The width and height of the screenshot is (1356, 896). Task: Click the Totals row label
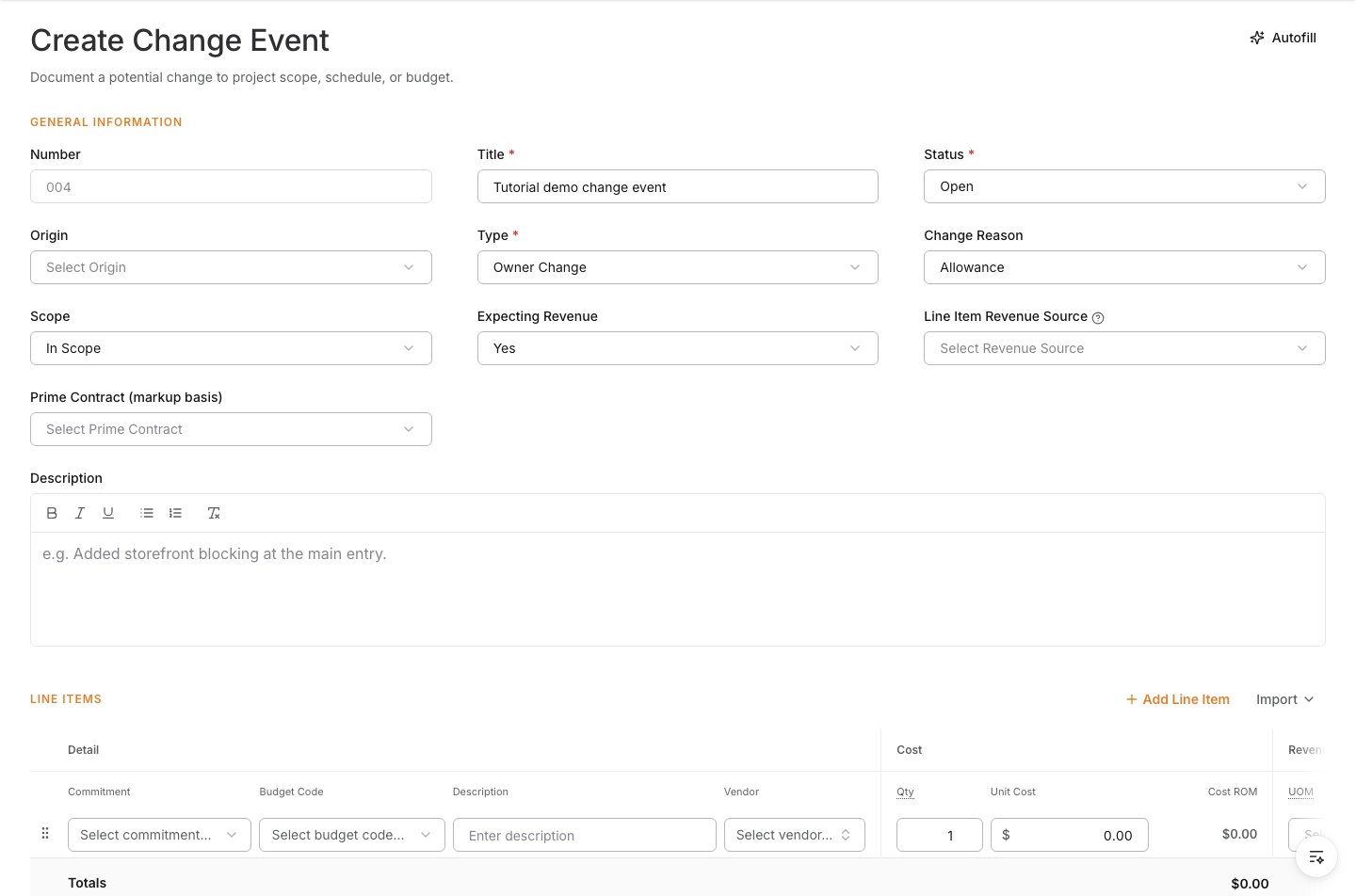pyautogui.click(x=87, y=883)
